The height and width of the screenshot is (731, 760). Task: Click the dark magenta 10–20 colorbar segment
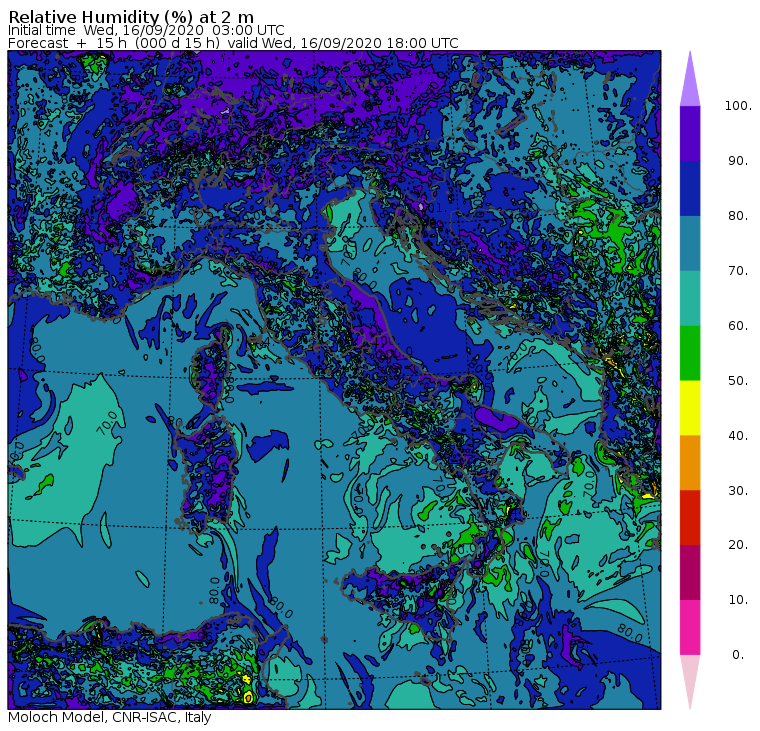click(690, 572)
